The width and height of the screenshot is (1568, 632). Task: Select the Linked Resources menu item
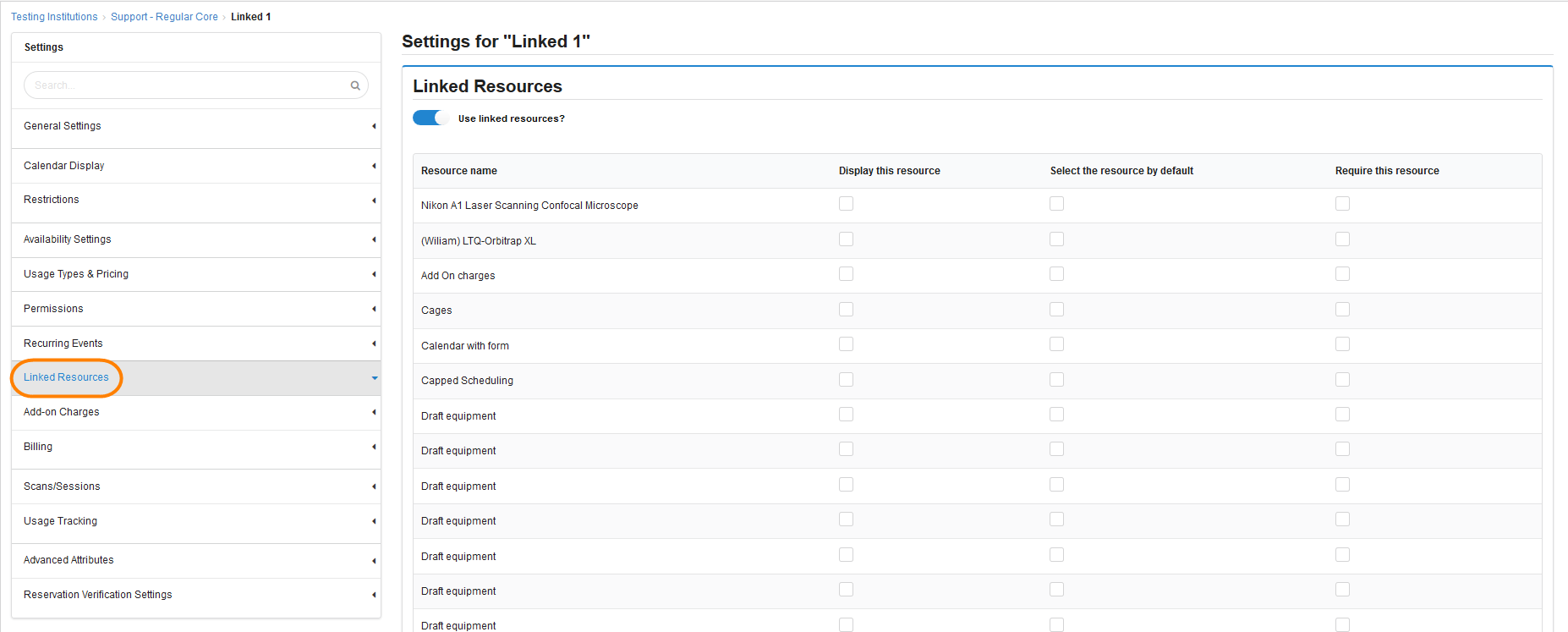click(66, 377)
